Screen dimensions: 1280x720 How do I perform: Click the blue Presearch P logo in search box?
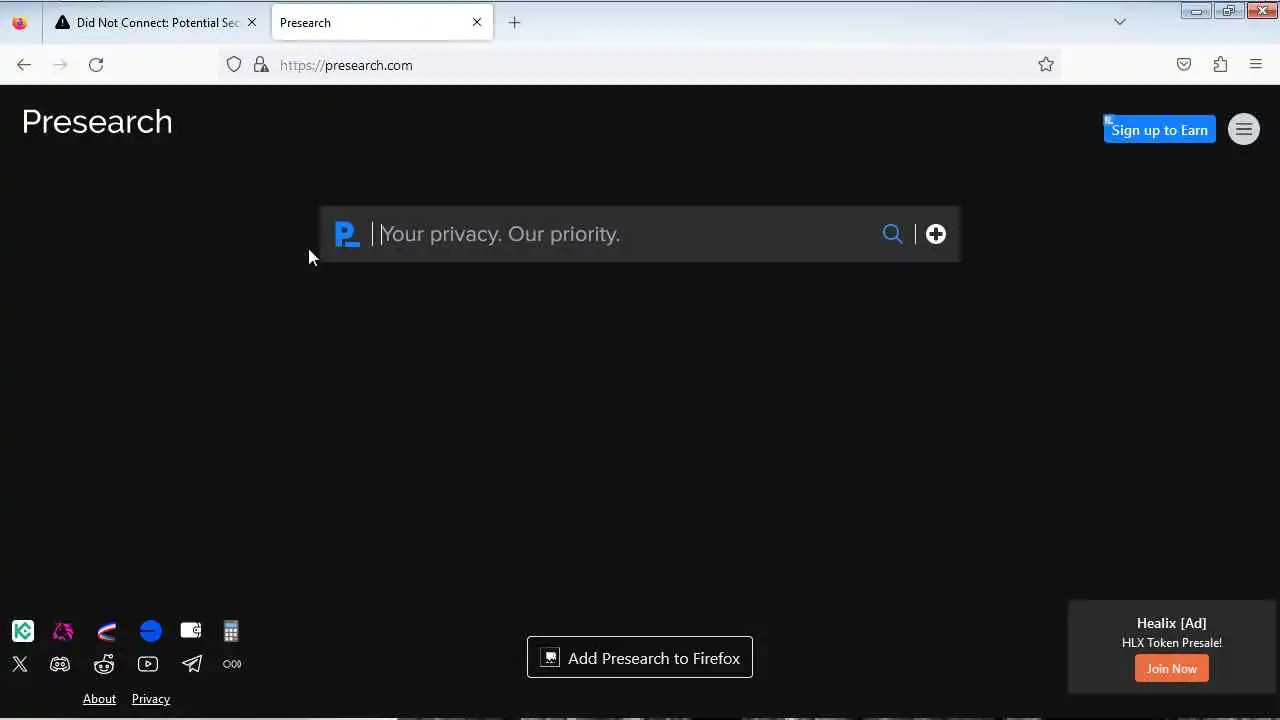347,234
